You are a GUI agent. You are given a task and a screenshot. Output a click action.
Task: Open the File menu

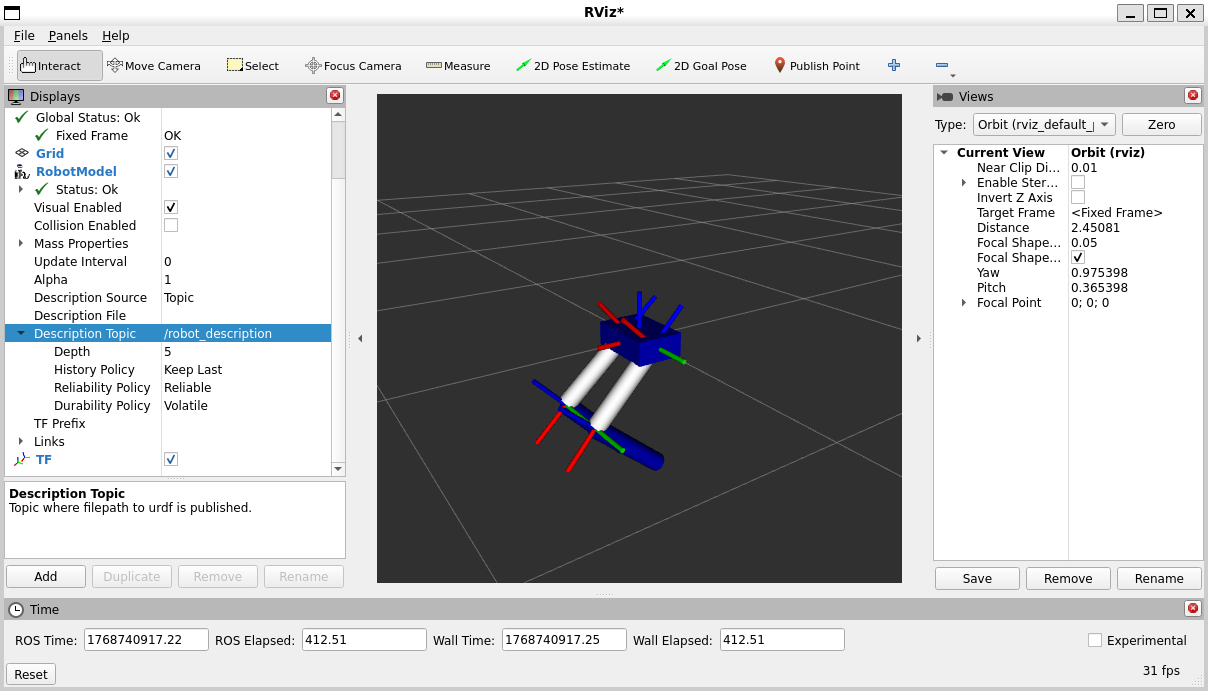(x=24, y=35)
